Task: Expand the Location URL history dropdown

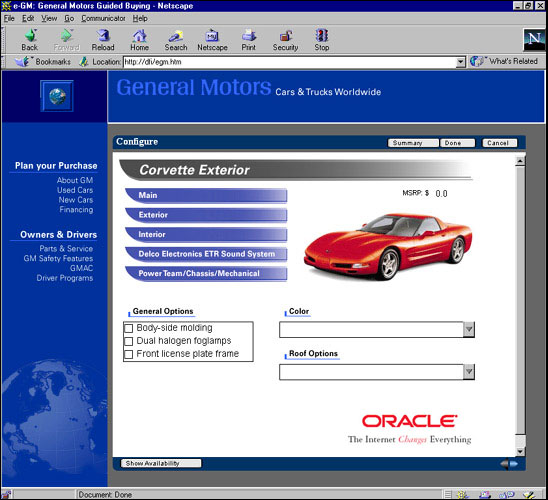Action: [461, 62]
